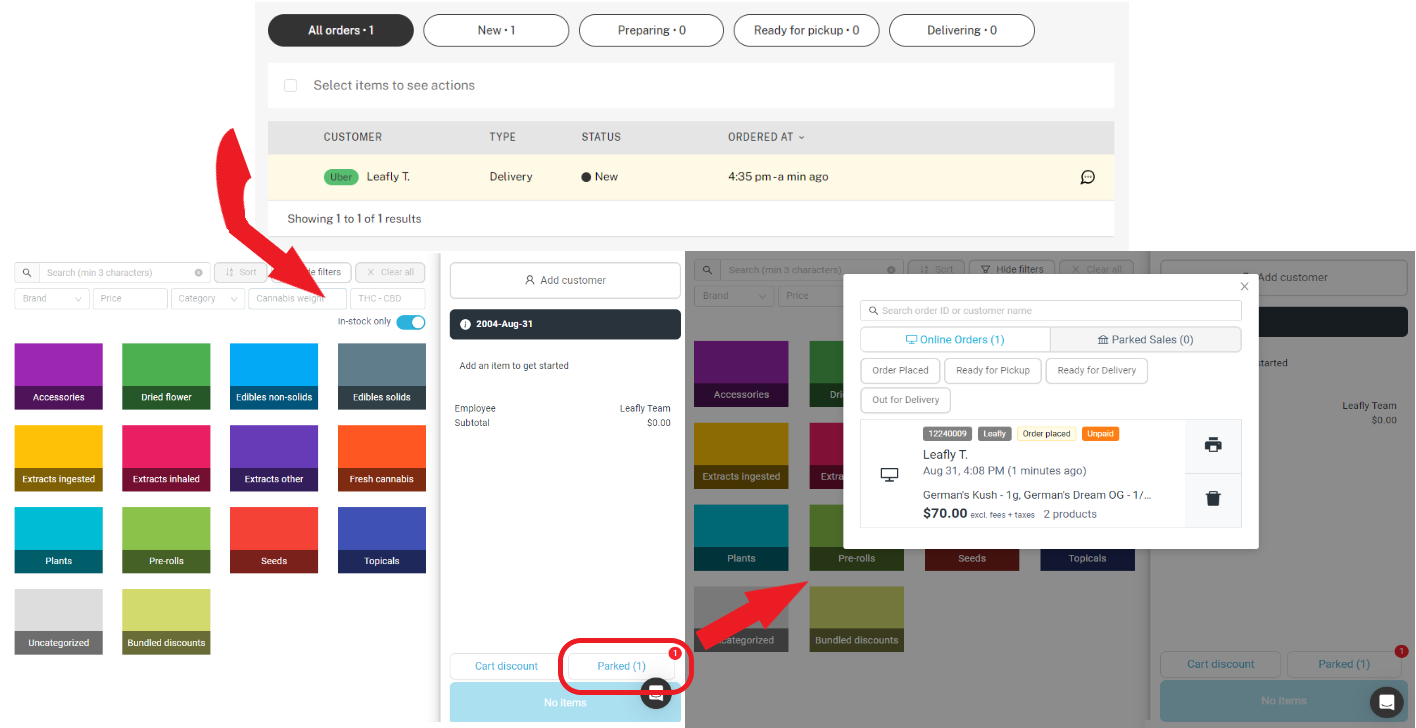The image size is (1416, 728).
Task: Select the undimmed Extracts ingested yellow tile
Action: 58,458
